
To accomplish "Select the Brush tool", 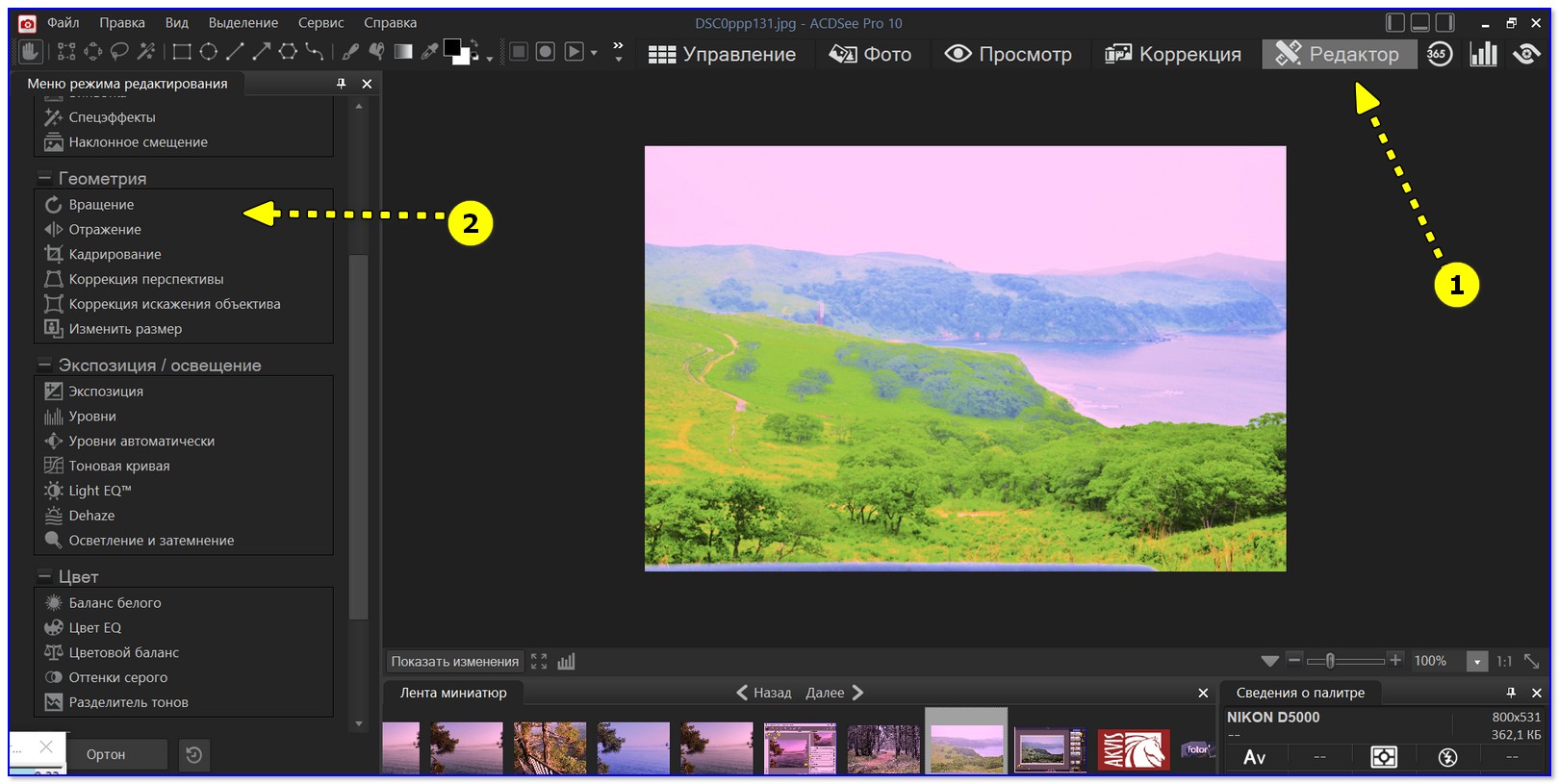I will click(351, 52).
